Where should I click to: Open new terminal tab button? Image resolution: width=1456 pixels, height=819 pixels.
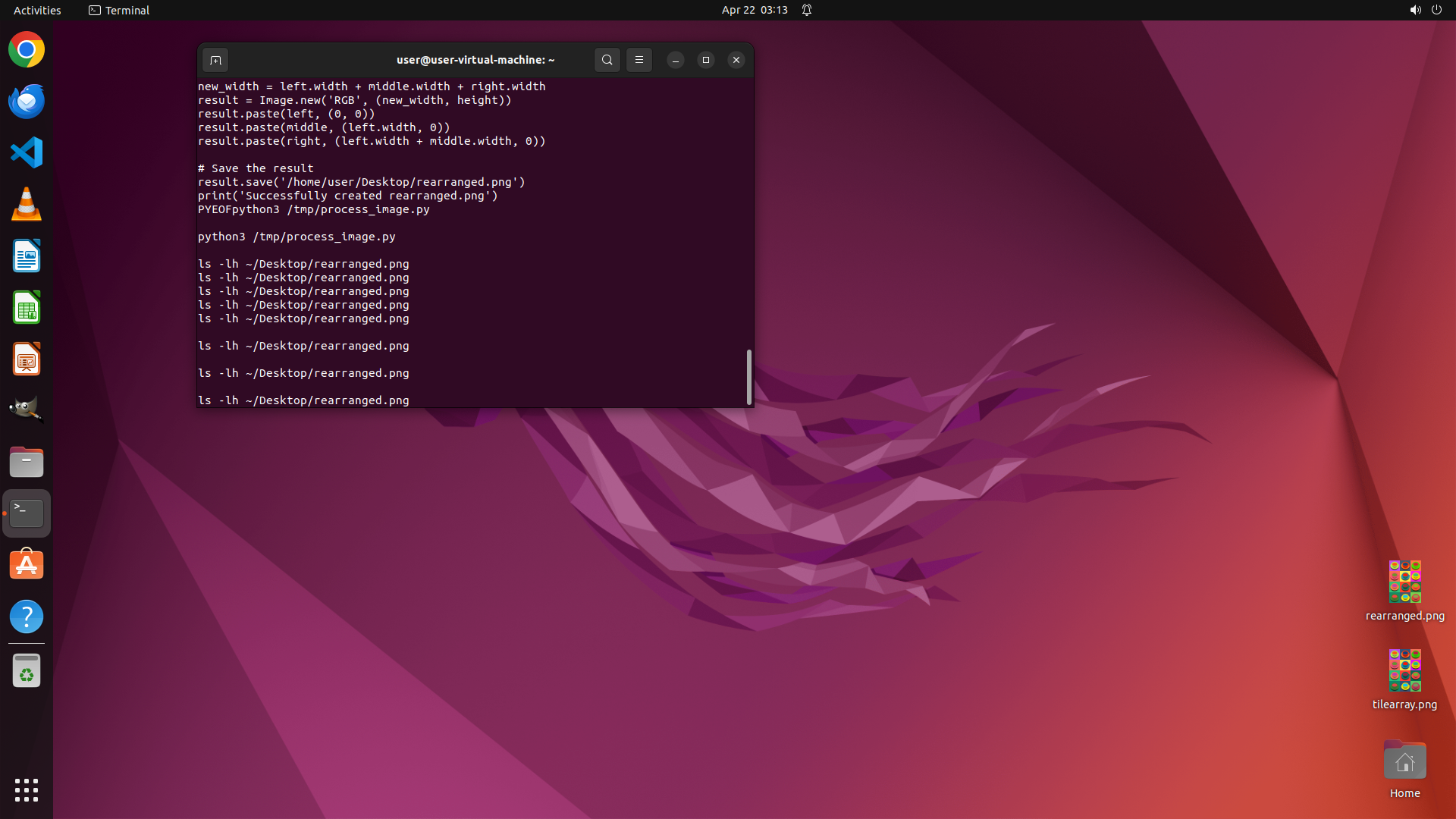coord(215,60)
